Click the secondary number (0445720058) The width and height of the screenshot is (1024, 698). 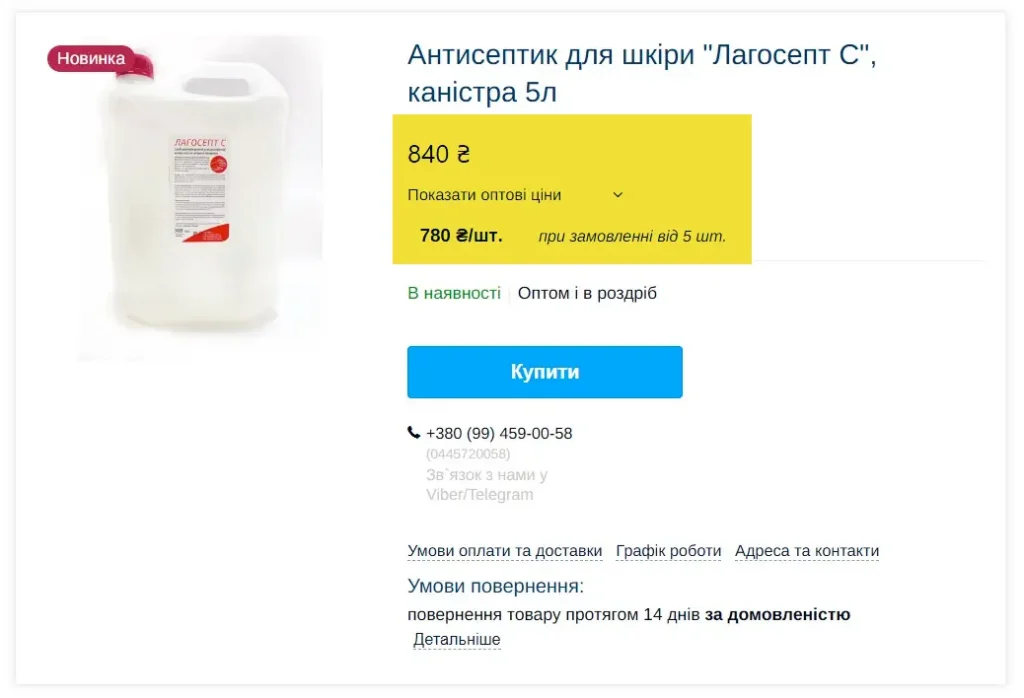click(468, 454)
